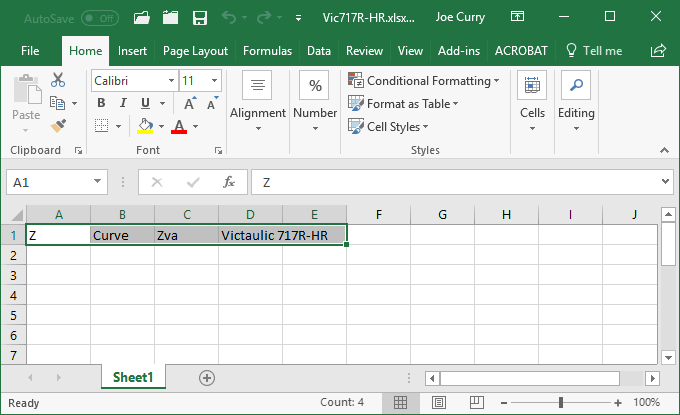The width and height of the screenshot is (680, 415).
Task: Click the Tell me search box
Action: pyautogui.click(x=594, y=51)
